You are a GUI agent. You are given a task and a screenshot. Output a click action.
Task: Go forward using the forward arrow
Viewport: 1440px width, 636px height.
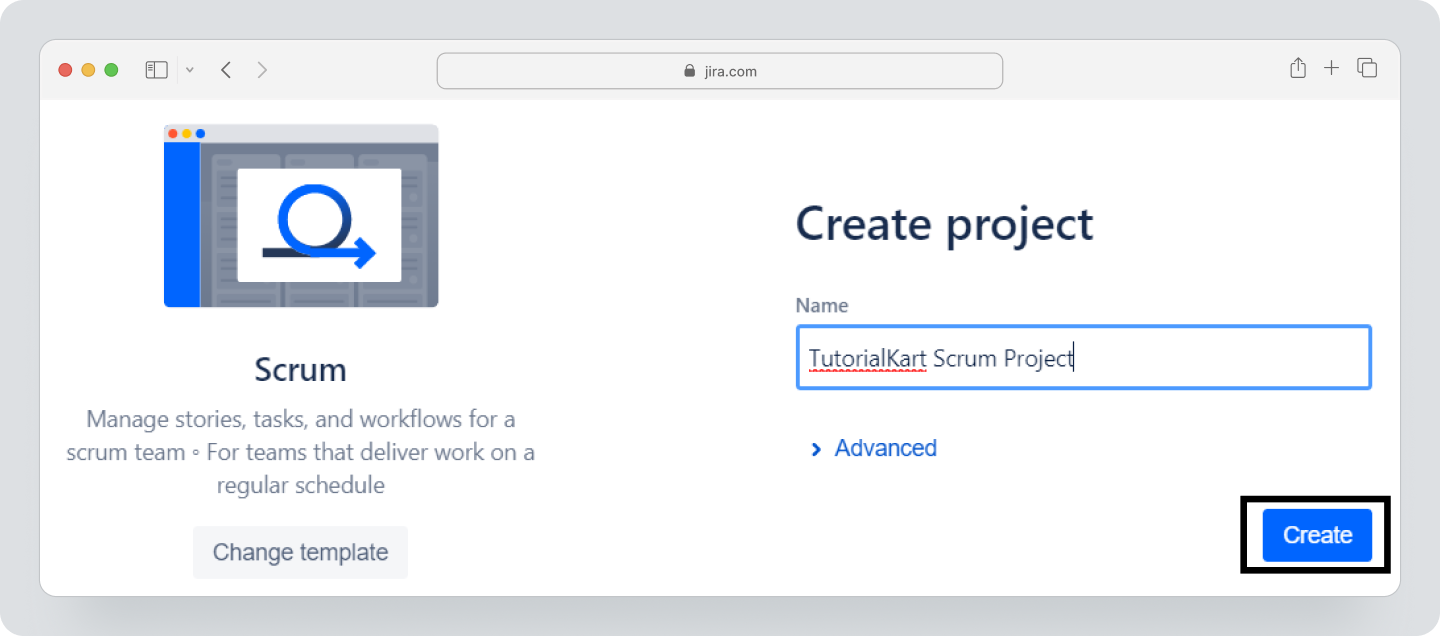click(262, 69)
